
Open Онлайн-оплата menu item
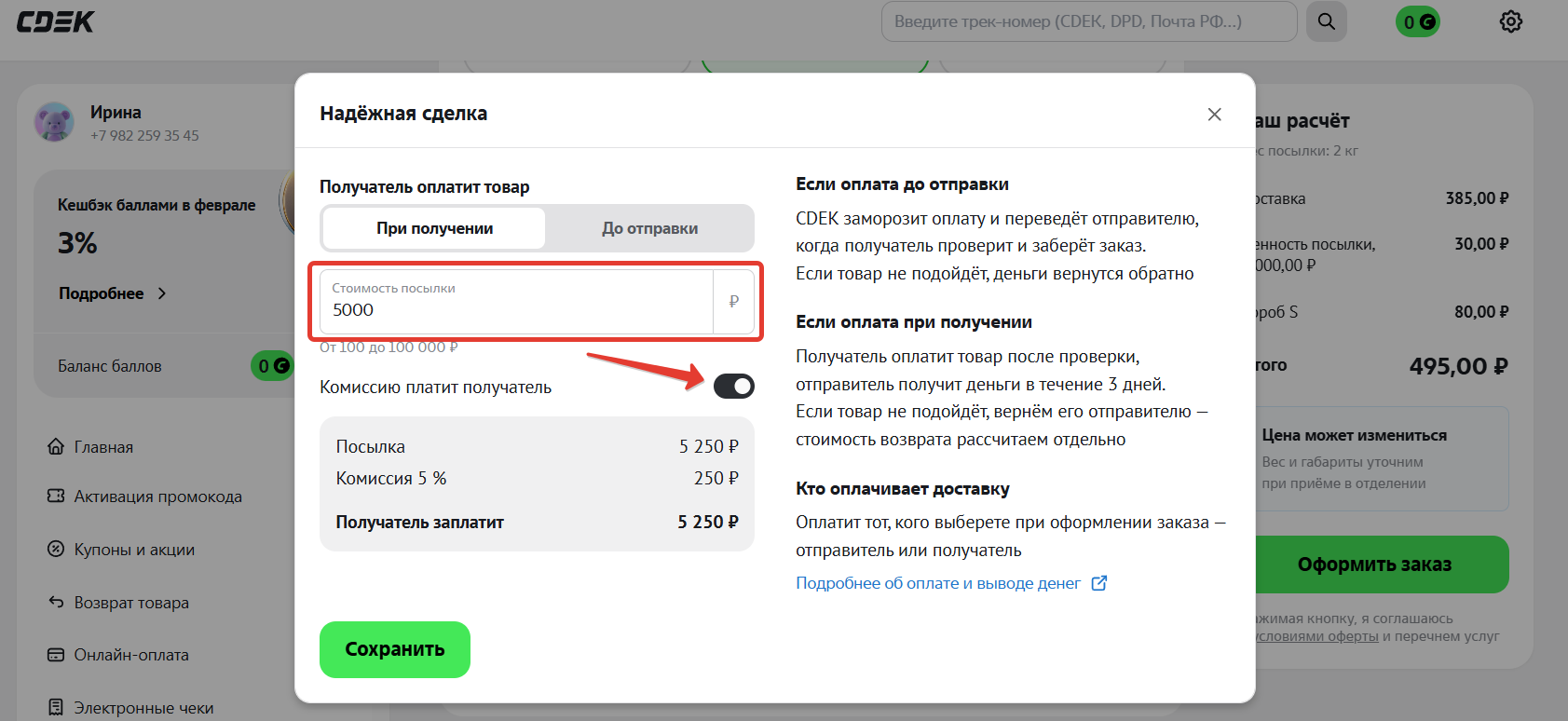pos(131,655)
